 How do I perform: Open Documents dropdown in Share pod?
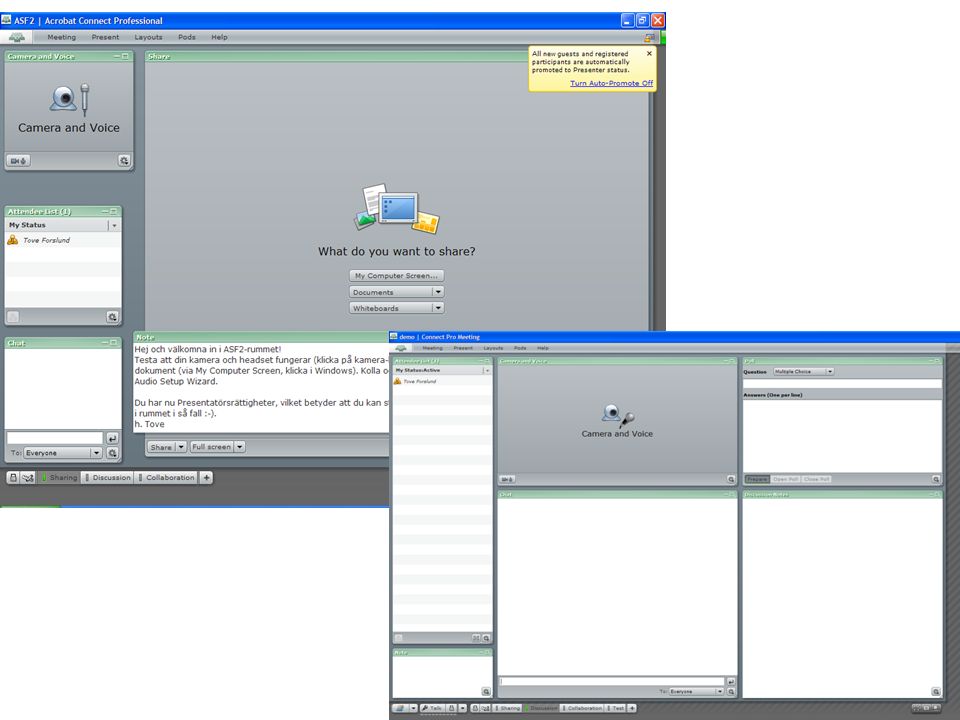click(x=438, y=292)
